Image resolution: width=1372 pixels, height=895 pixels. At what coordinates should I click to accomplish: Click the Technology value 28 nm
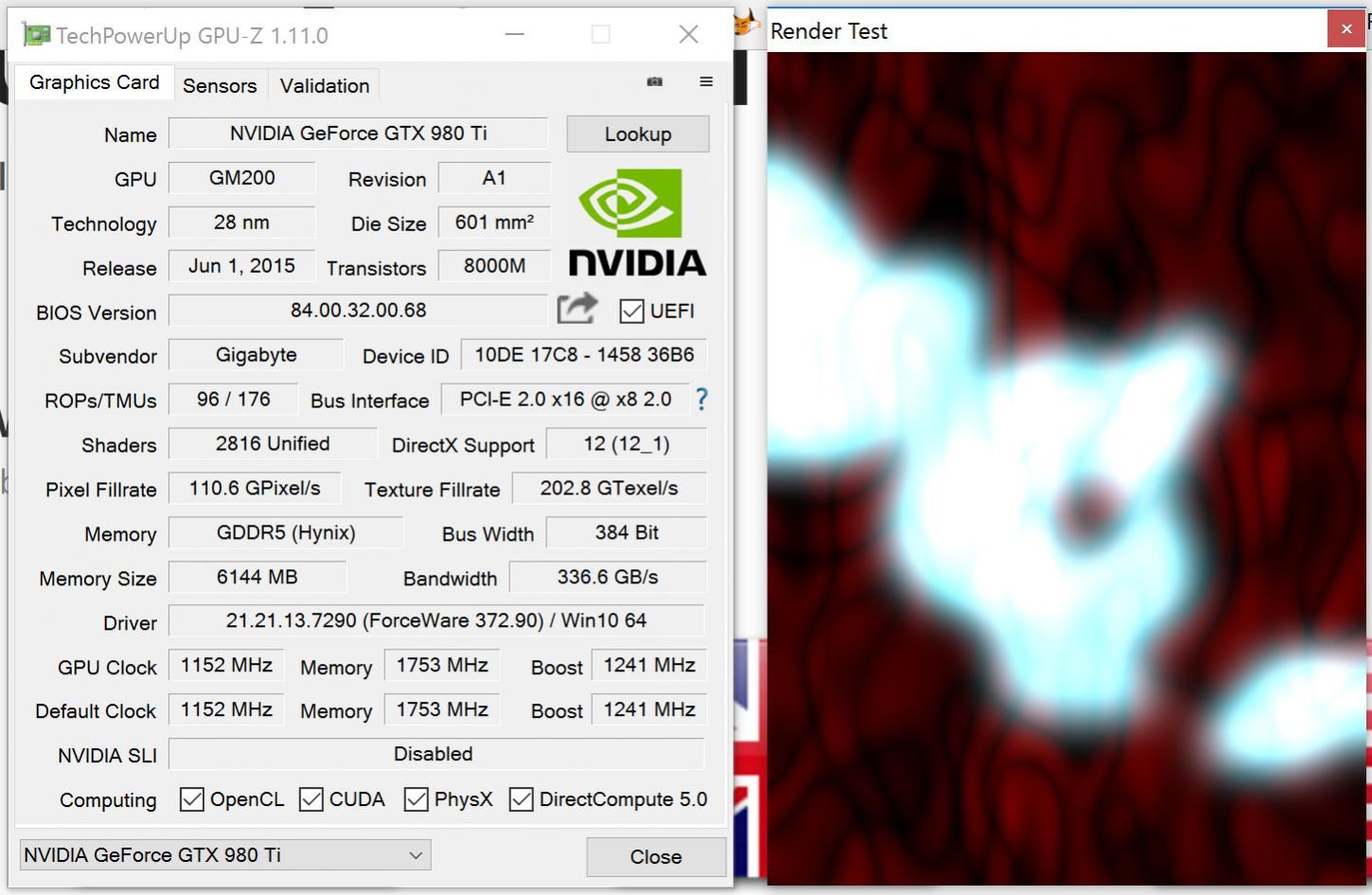[x=242, y=223]
